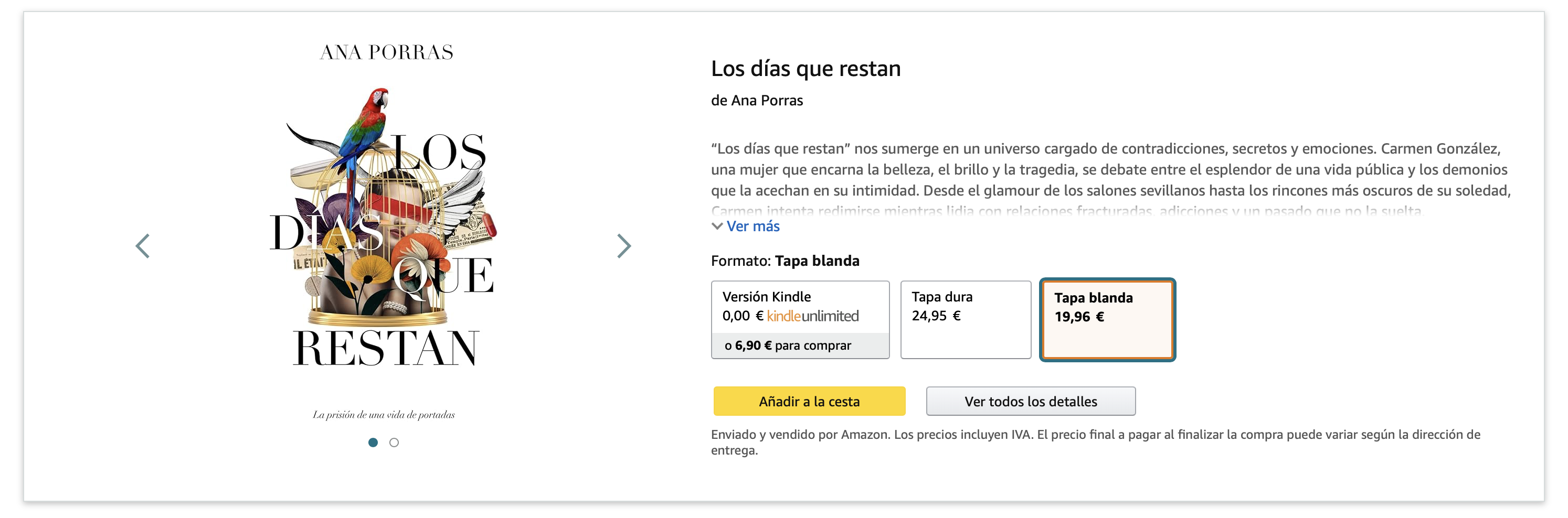Switch to the second carousel dot
1568x518 pixels.
pyautogui.click(x=395, y=443)
